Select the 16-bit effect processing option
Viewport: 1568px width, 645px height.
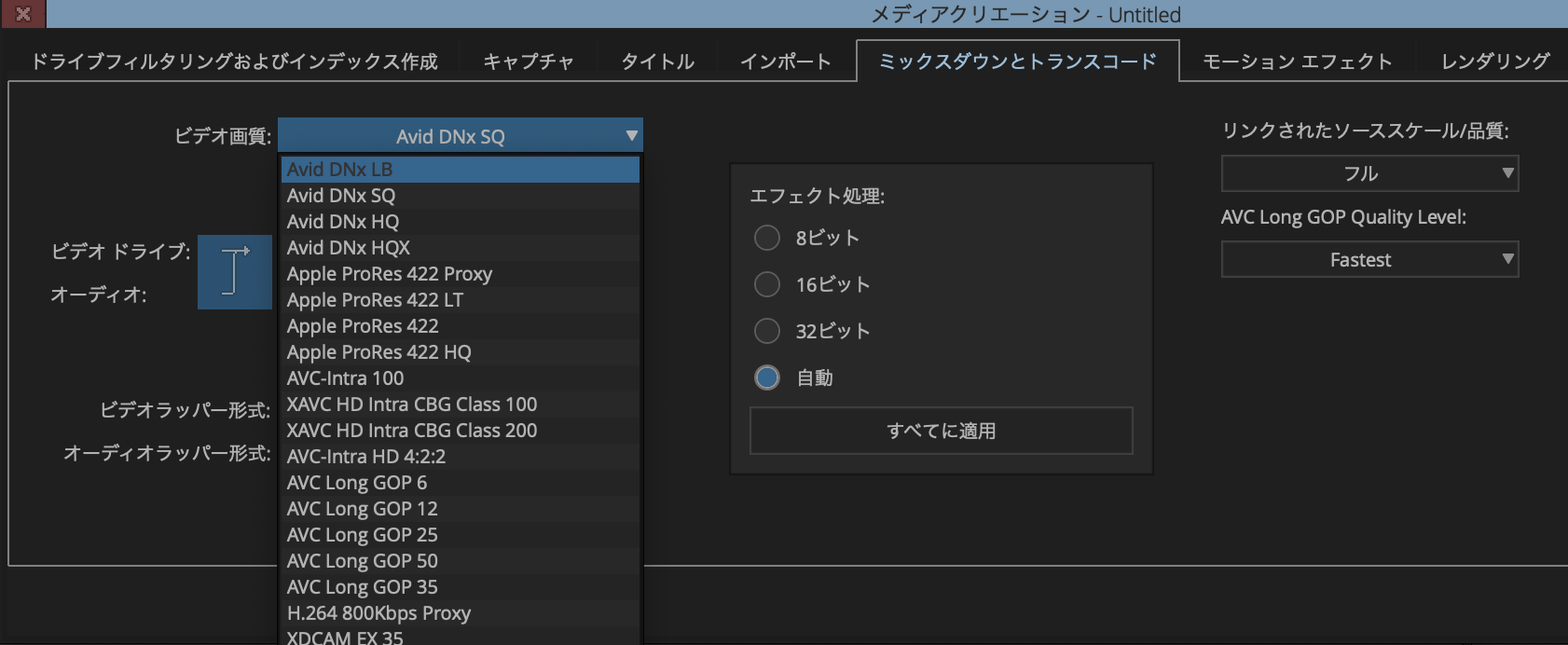click(x=767, y=284)
